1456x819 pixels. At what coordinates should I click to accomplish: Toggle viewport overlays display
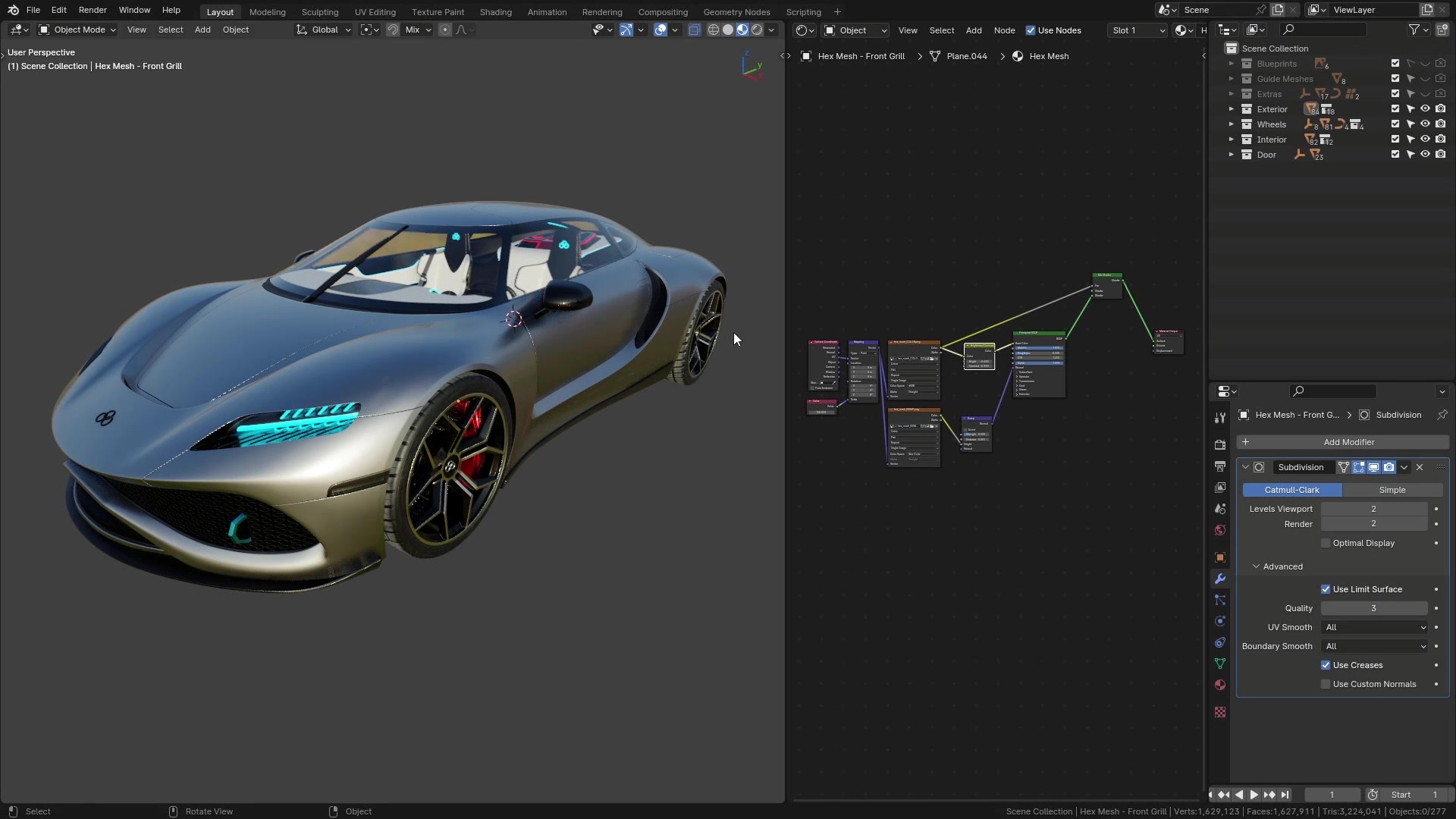pos(661,30)
